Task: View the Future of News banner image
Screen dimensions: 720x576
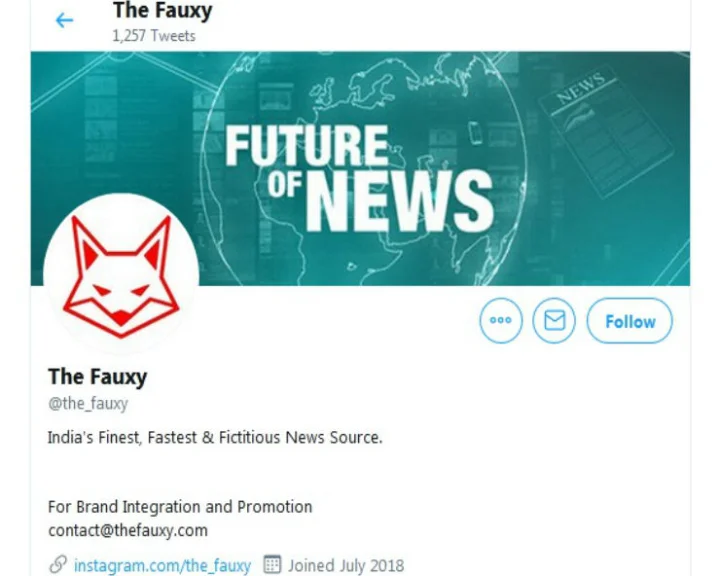Action: pyautogui.click(x=360, y=169)
